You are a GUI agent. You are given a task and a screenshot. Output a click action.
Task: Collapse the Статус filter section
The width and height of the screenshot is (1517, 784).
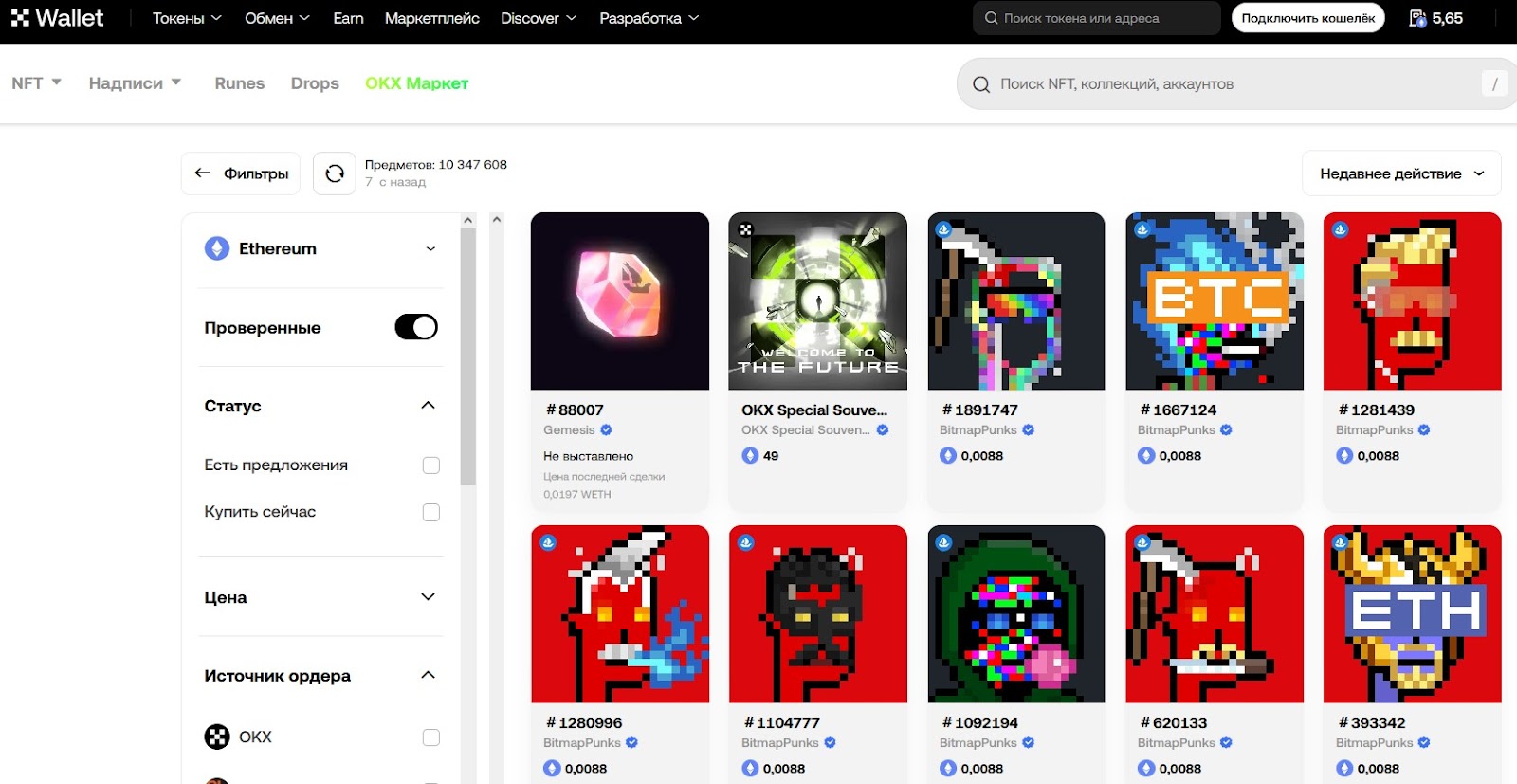tap(428, 406)
